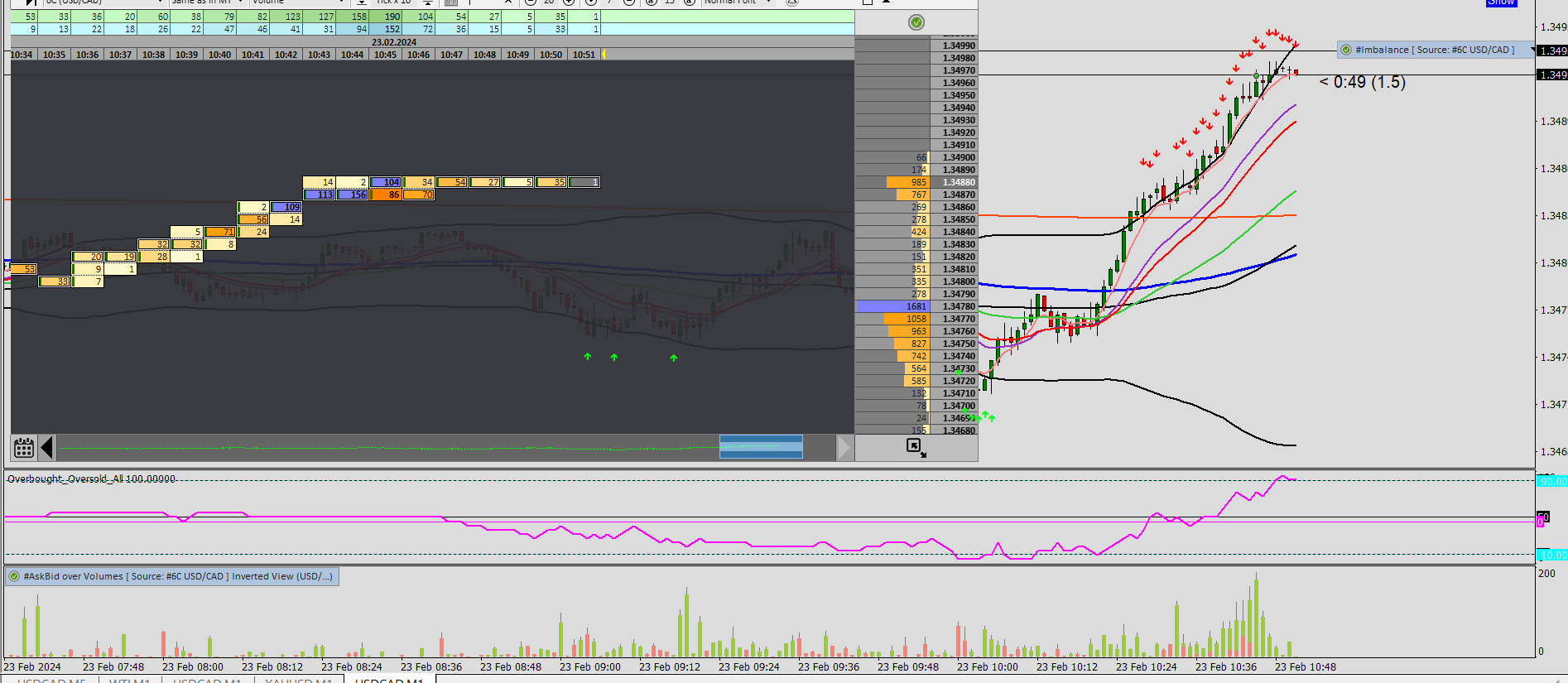Click the 1058 volume bar in the ladder

(x=906, y=319)
